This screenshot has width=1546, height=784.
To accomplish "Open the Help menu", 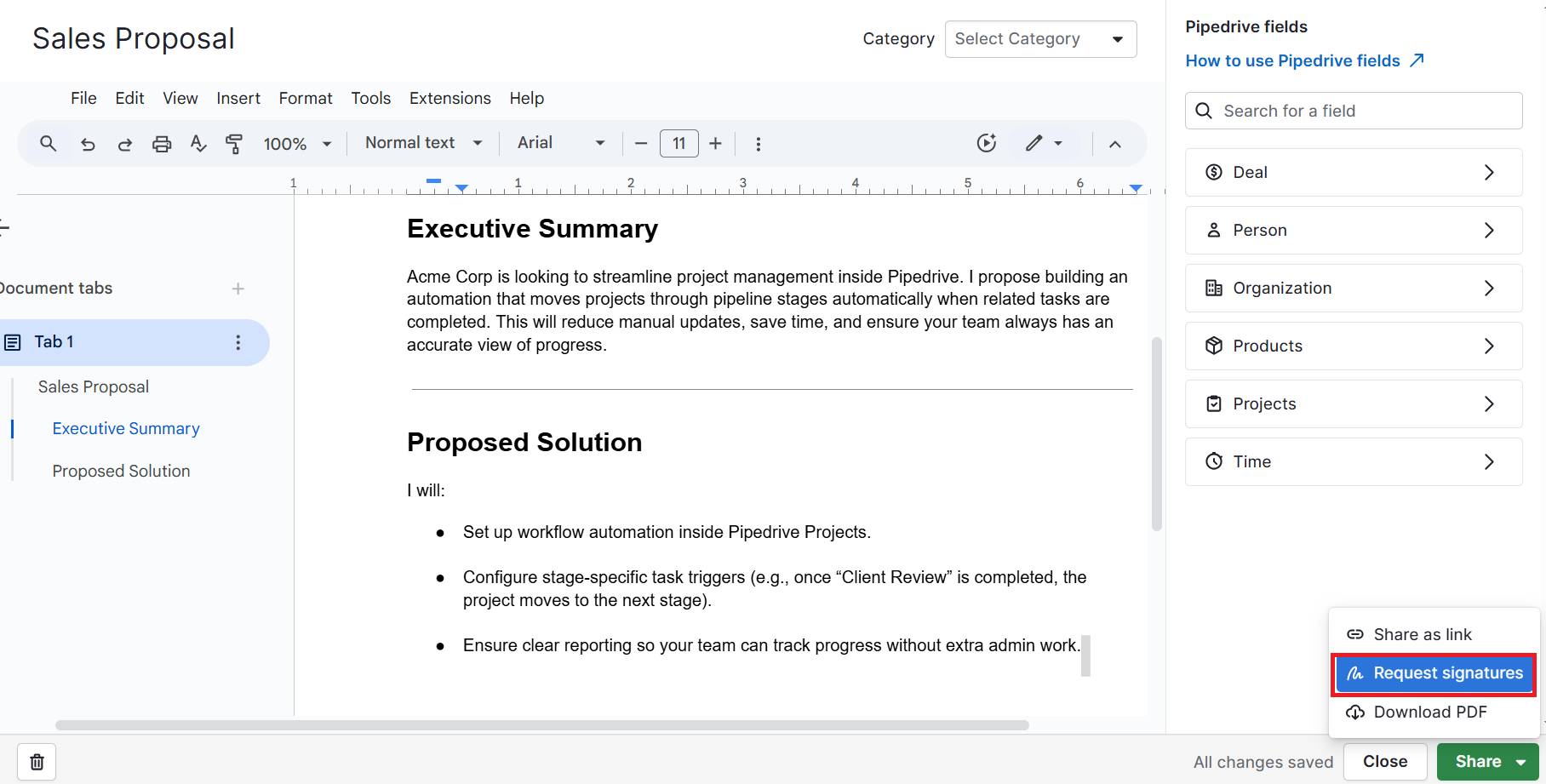I will 527,98.
